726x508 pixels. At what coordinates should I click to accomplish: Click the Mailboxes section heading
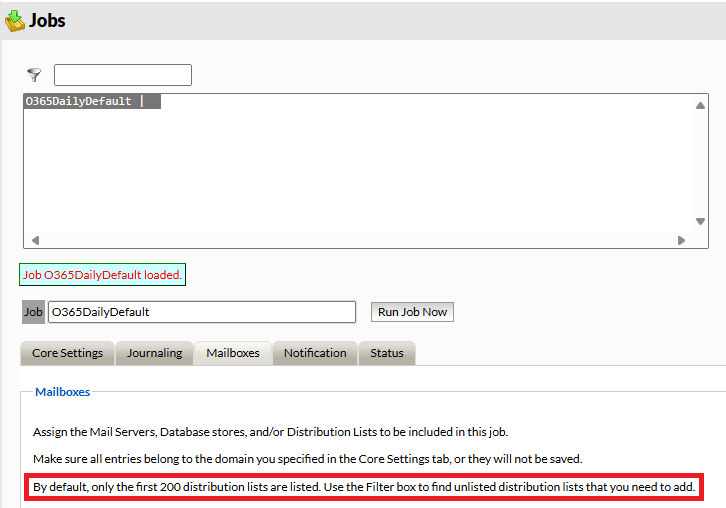pyautogui.click(x=63, y=392)
